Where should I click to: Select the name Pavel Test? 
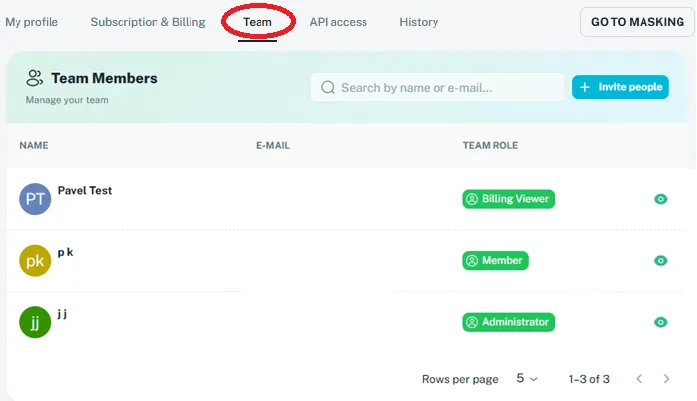point(85,190)
